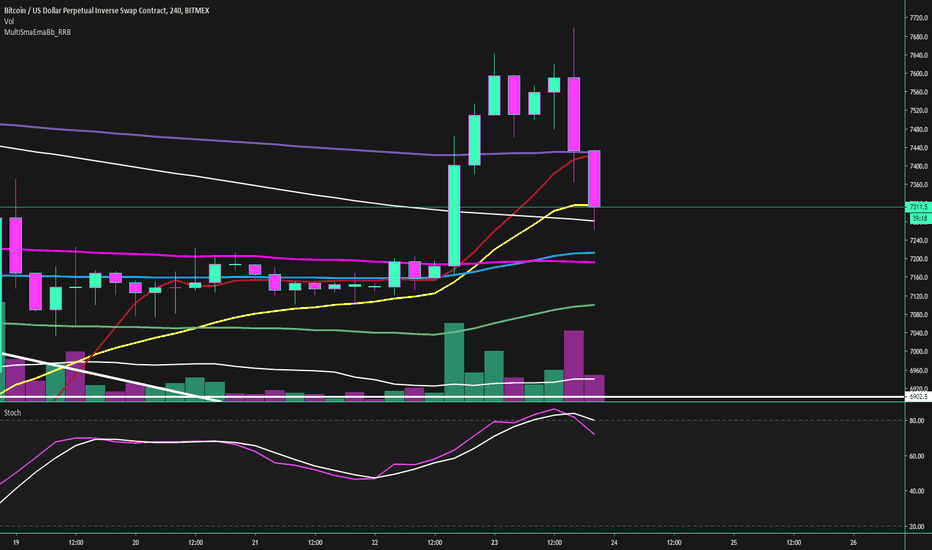Select the tall green breakout candle on the 22nd
The image size is (932, 550).
454,215
